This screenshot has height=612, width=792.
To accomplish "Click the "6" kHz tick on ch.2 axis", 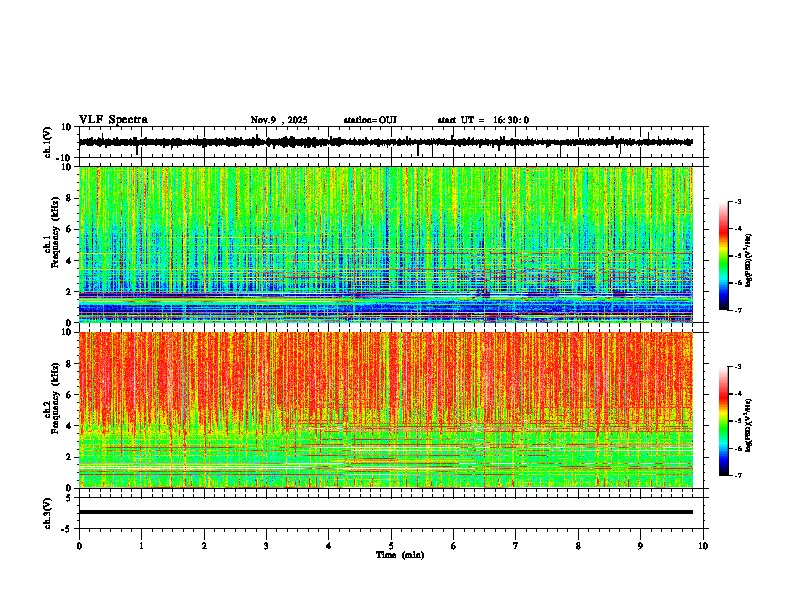I will click(69, 394).
